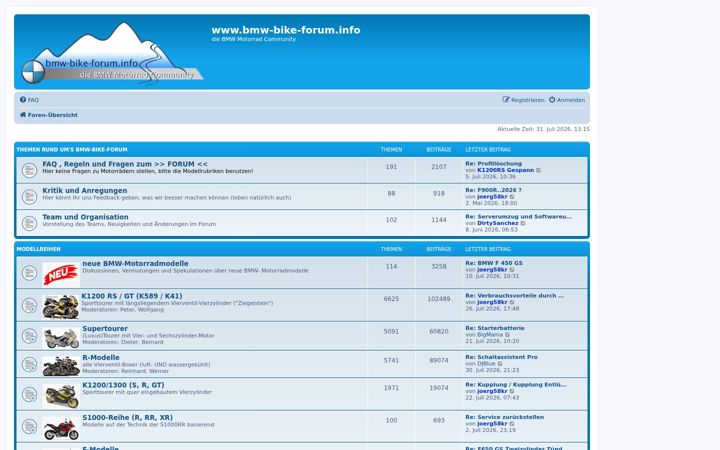
Task: Open category Themen rund um's BMW-Bike-Forum
Action: tap(72, 150)
